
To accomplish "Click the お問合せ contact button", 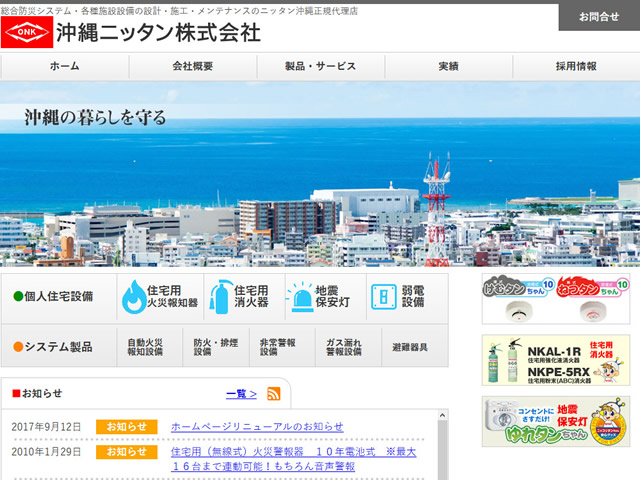I will 599,17.
